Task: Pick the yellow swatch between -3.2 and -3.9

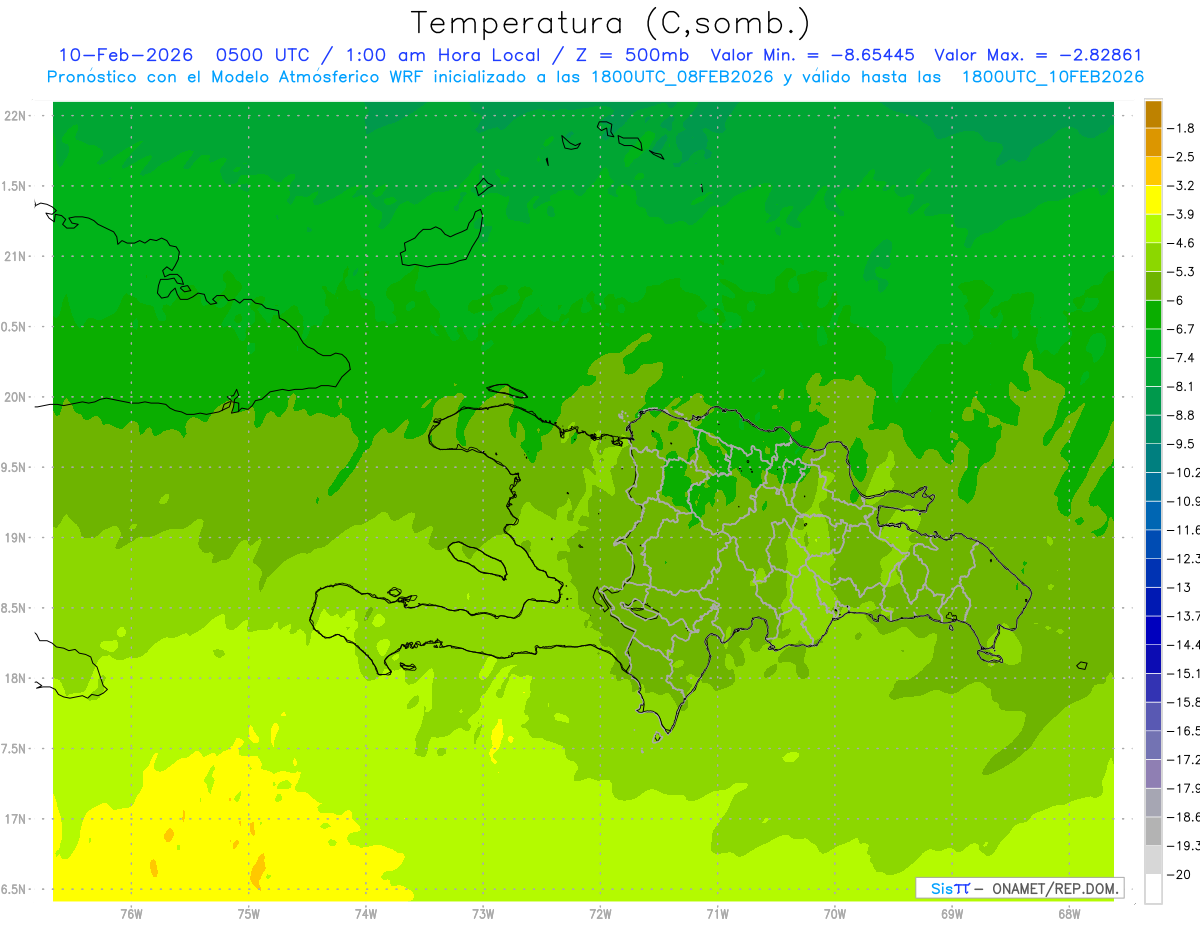Action: pyautogui.click(x=1153, y=200)
